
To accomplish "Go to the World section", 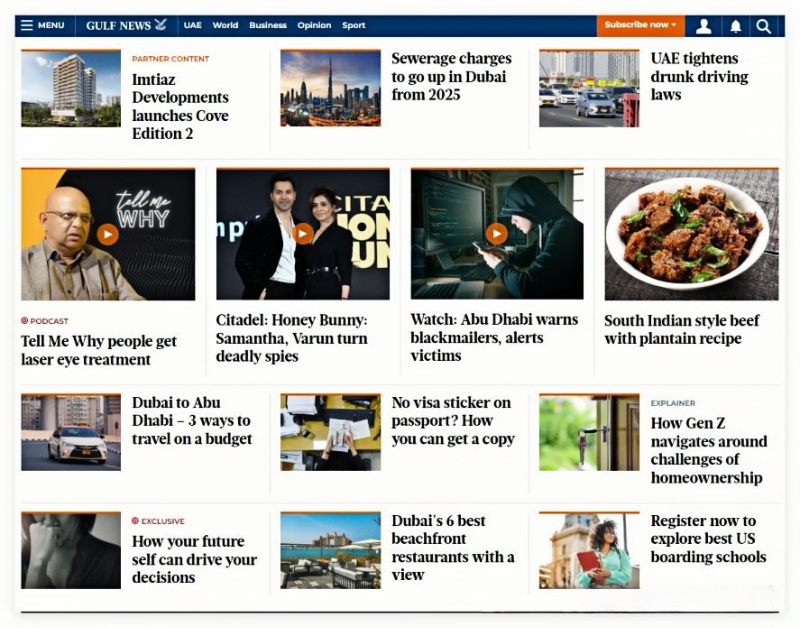I will pos(225,25).
